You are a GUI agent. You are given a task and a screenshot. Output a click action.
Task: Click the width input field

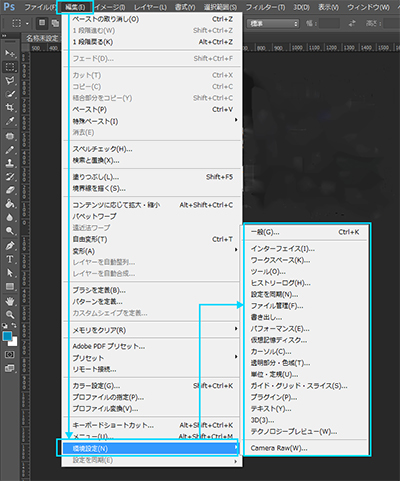[x=329, y=23]
